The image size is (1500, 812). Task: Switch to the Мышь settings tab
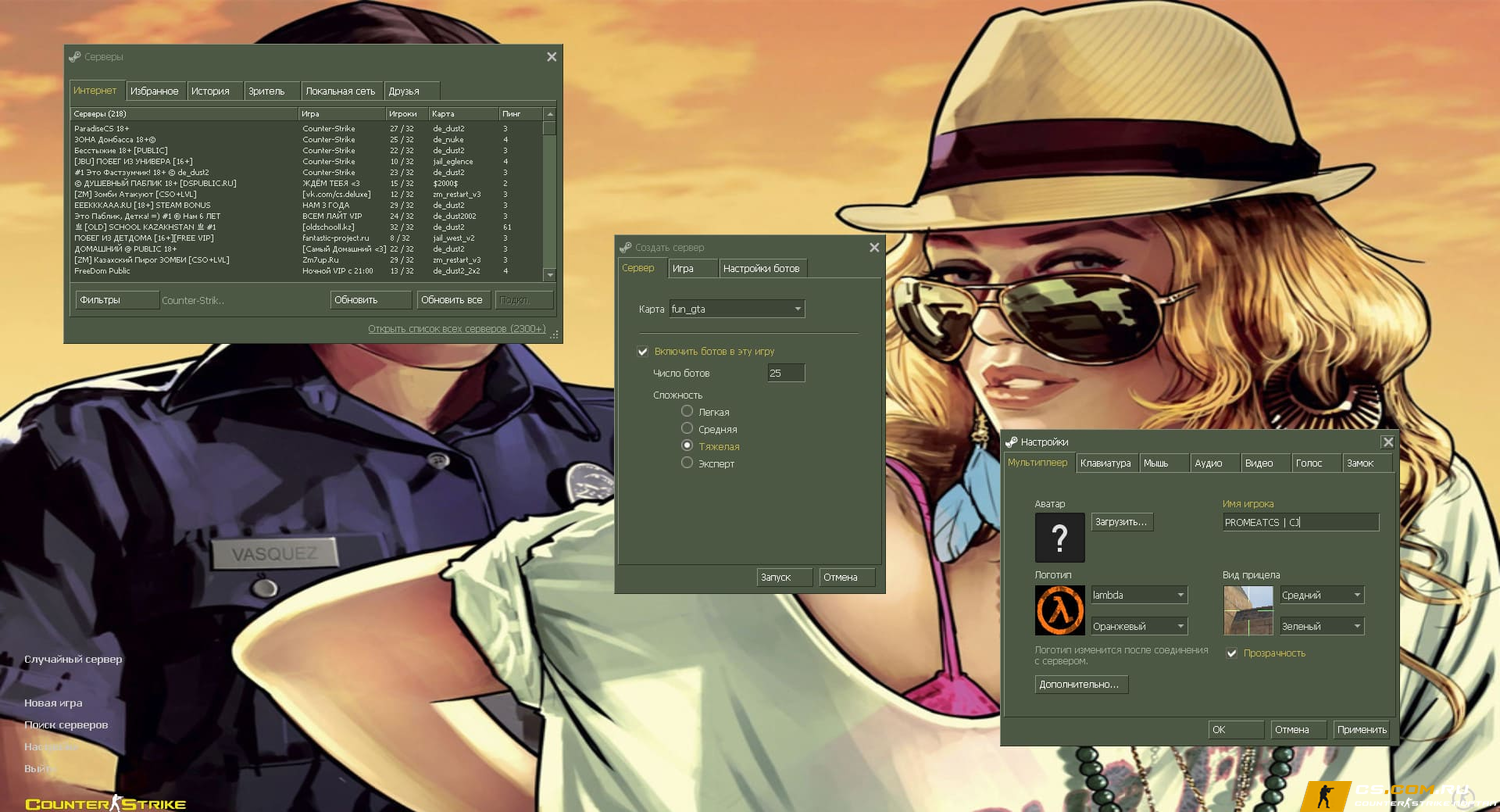point(1165,463)
